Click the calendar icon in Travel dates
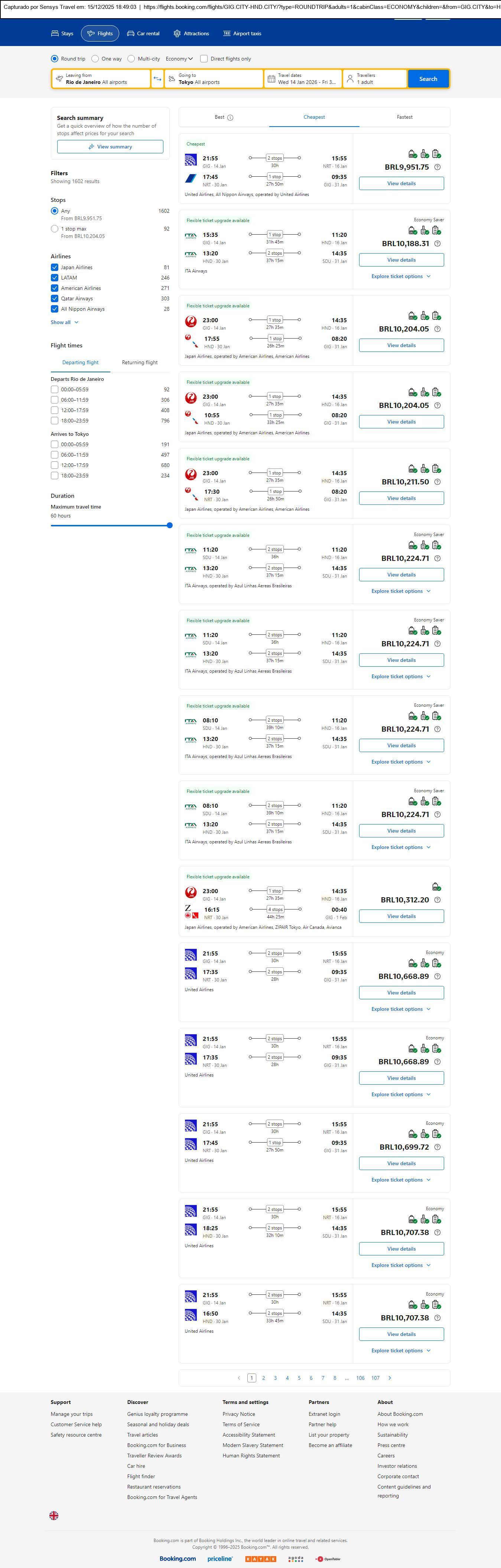Viewport: 501px width, 1568px height. click(x=271, y=79)
